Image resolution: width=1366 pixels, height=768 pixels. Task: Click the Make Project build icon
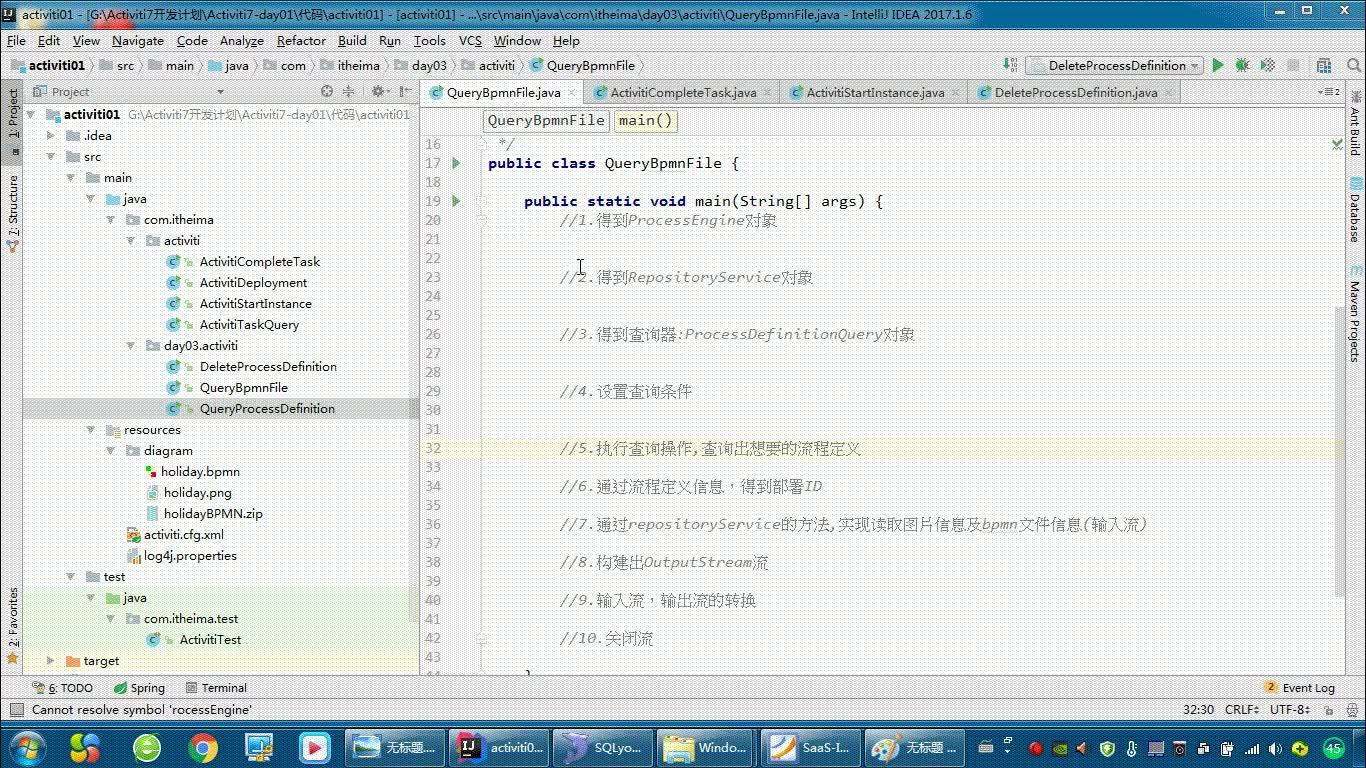point(1009,65)
